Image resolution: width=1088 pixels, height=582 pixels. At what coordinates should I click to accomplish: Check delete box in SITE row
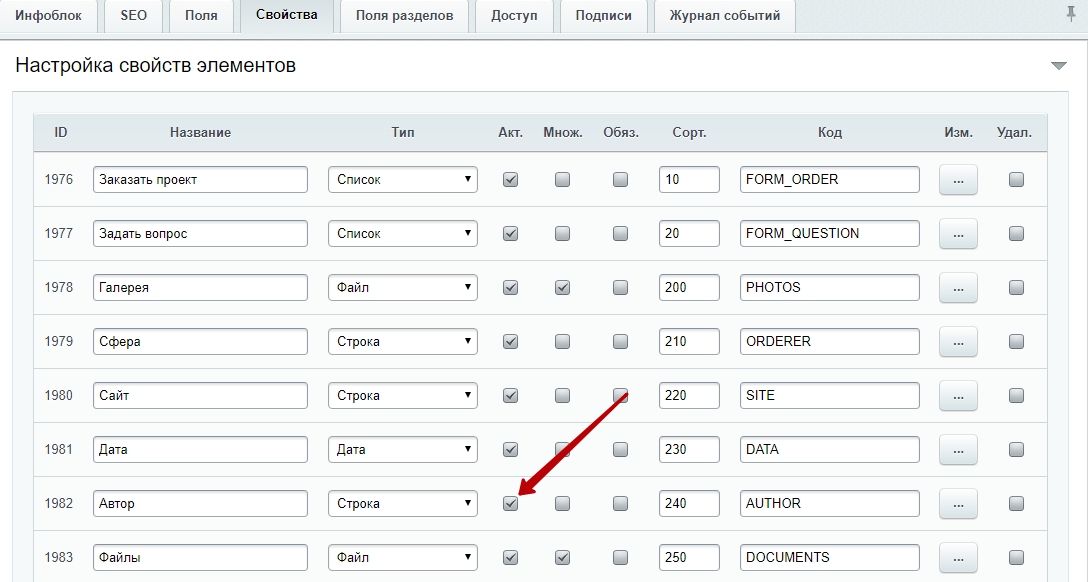1017,395
